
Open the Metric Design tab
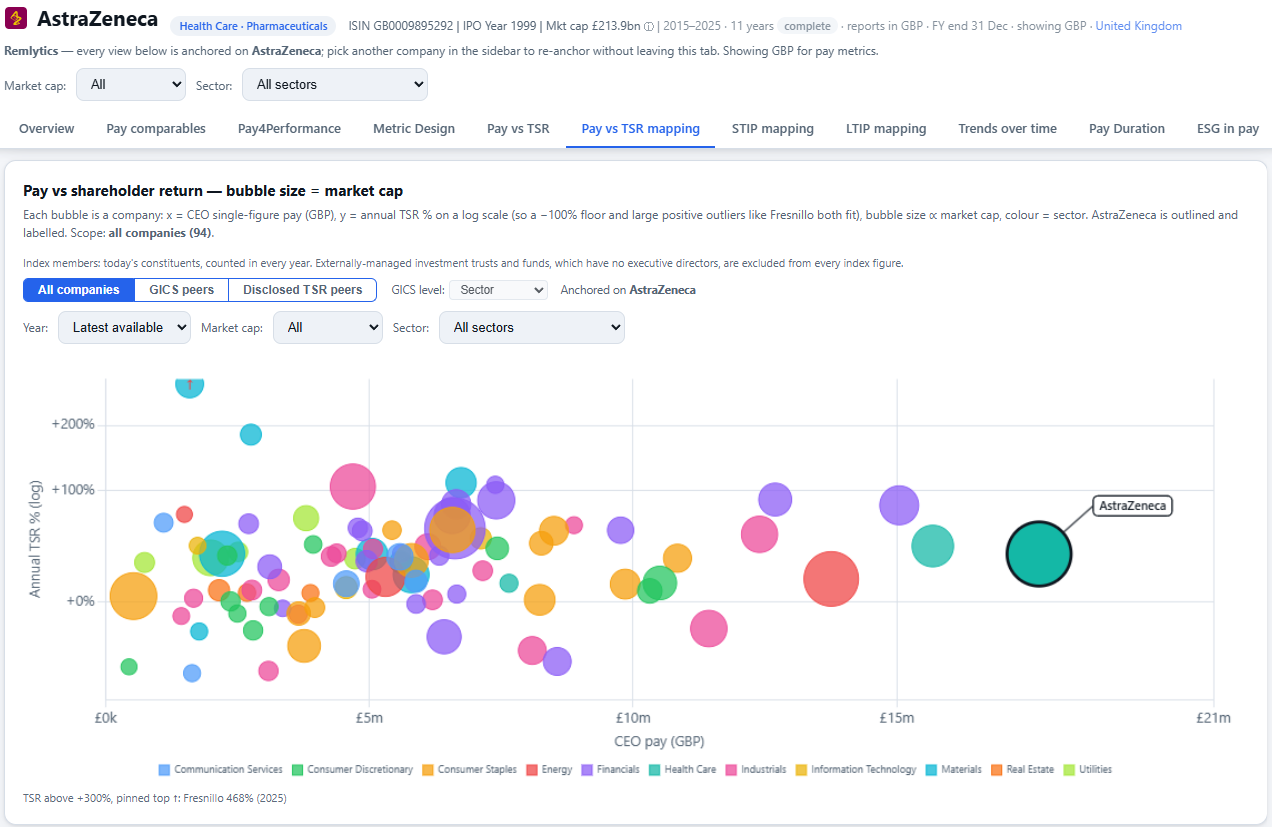(x=414, y=128)
